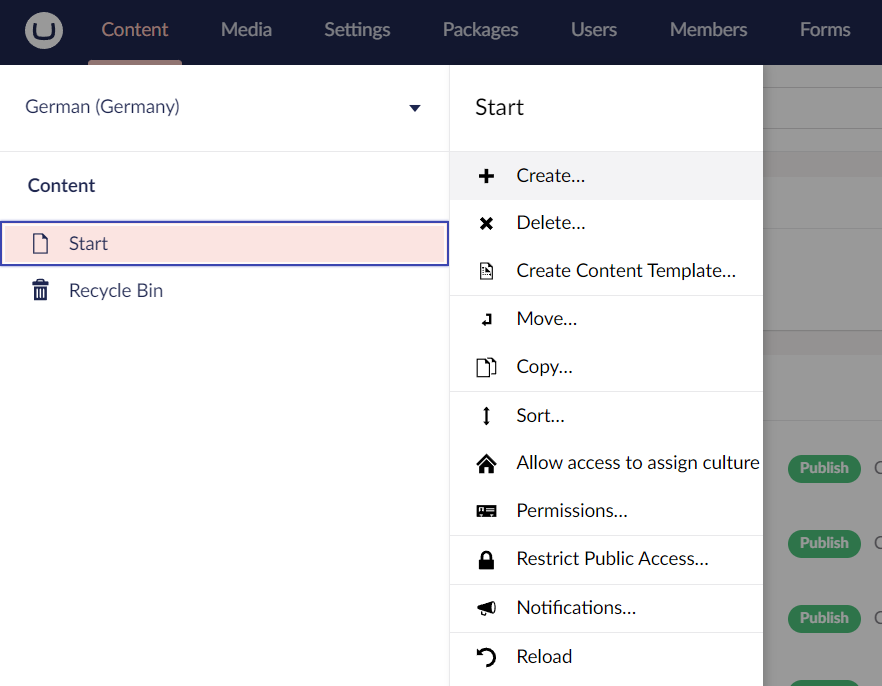The image size is (882, 686).
Task: Click the Notifications megaphone icon
Action: click(x=486, y=608)
